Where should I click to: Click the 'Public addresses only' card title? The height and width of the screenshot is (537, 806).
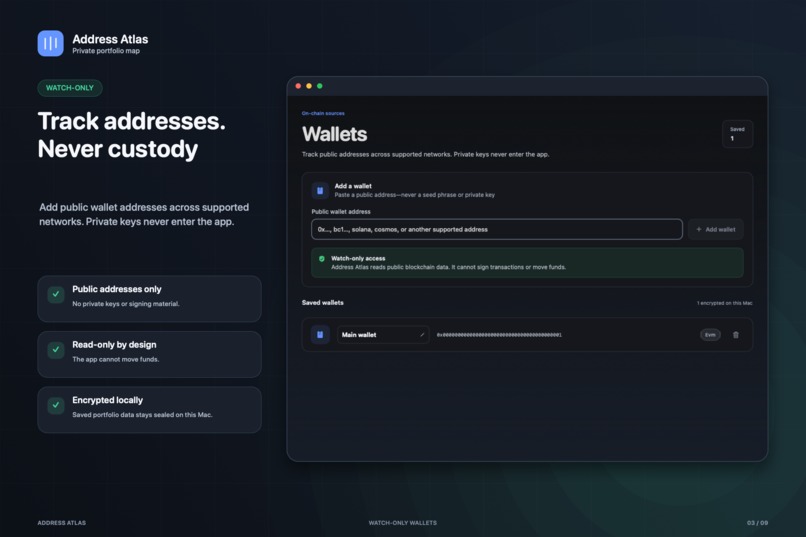(117, 289)
